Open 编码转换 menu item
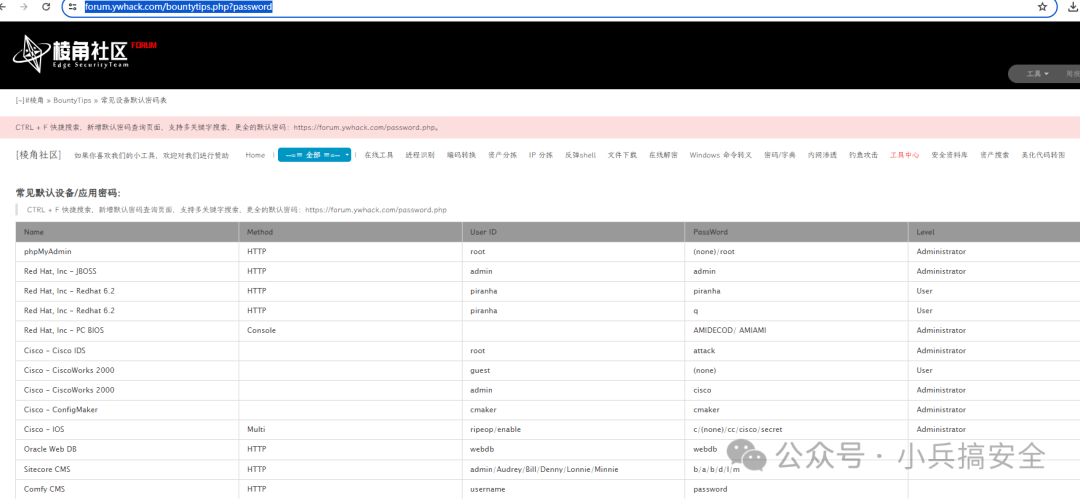 coord(461,155)
